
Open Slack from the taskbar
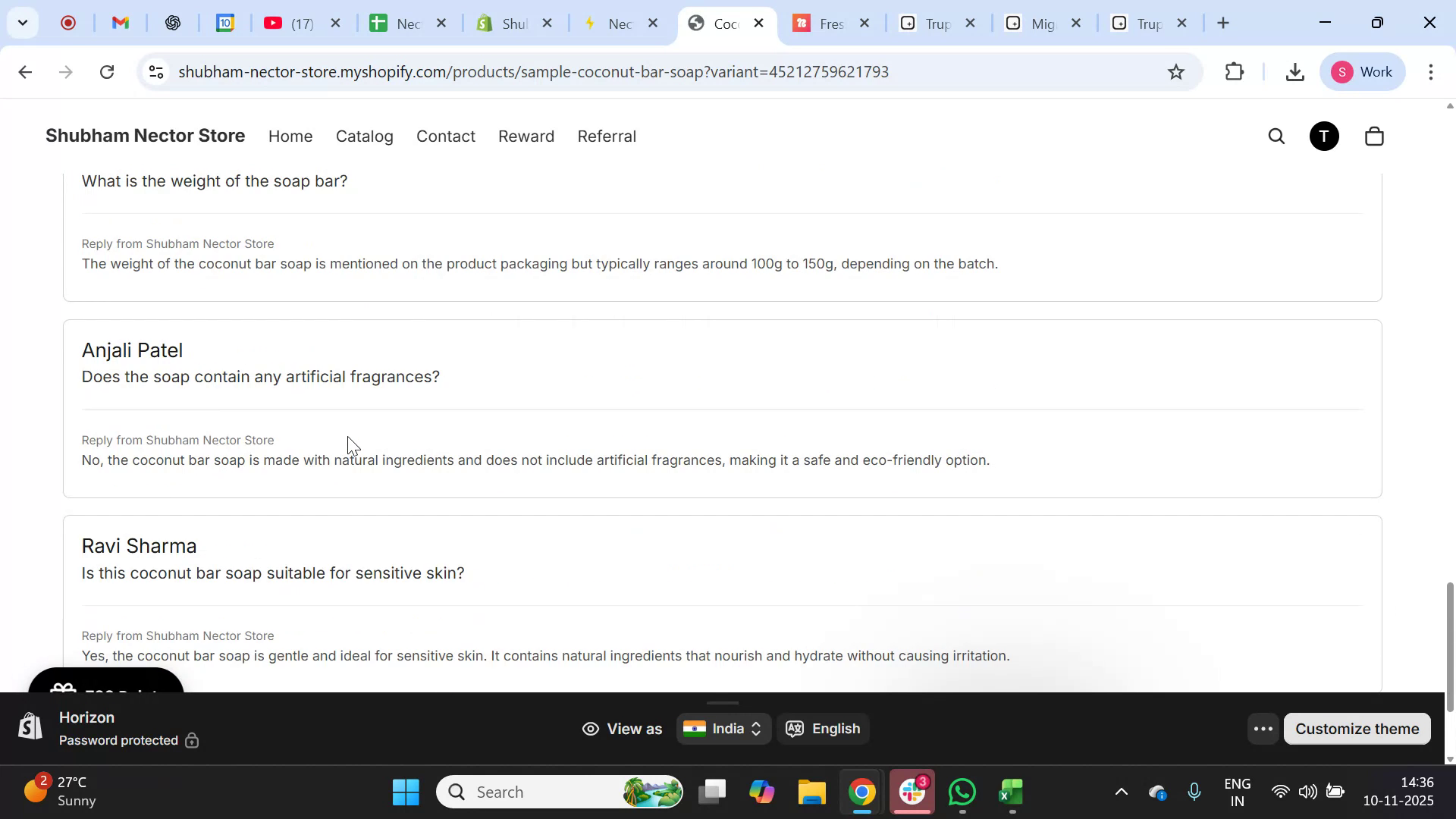click(912, 791)
